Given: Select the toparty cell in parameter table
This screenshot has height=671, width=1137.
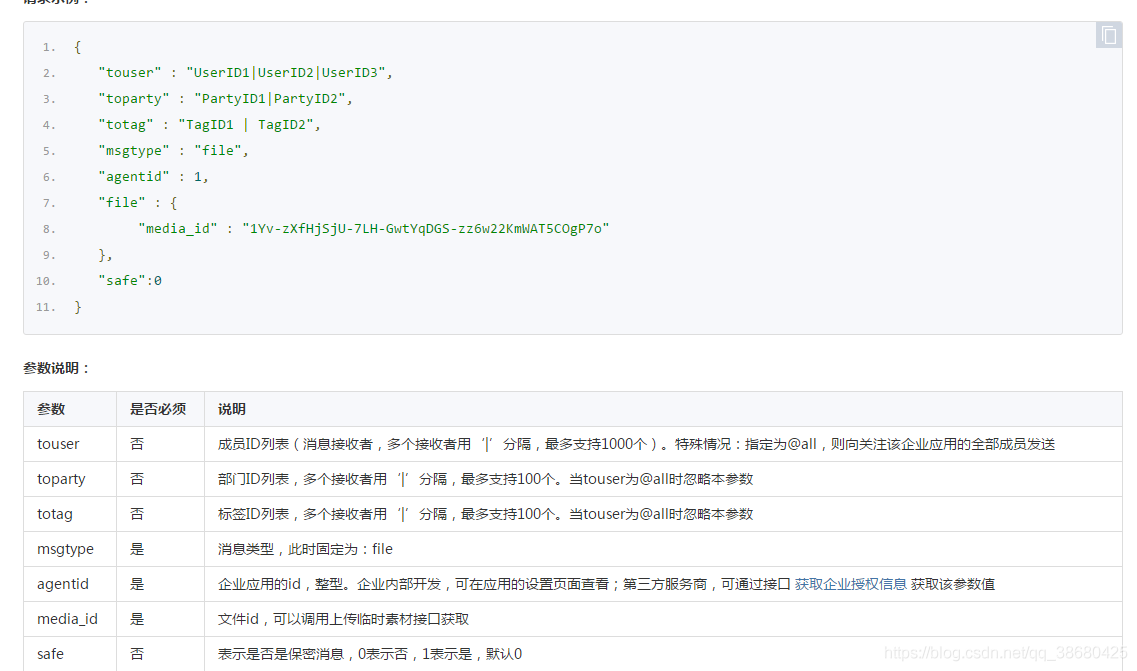Looking at the screenshot, I should (x=61, y=479).
